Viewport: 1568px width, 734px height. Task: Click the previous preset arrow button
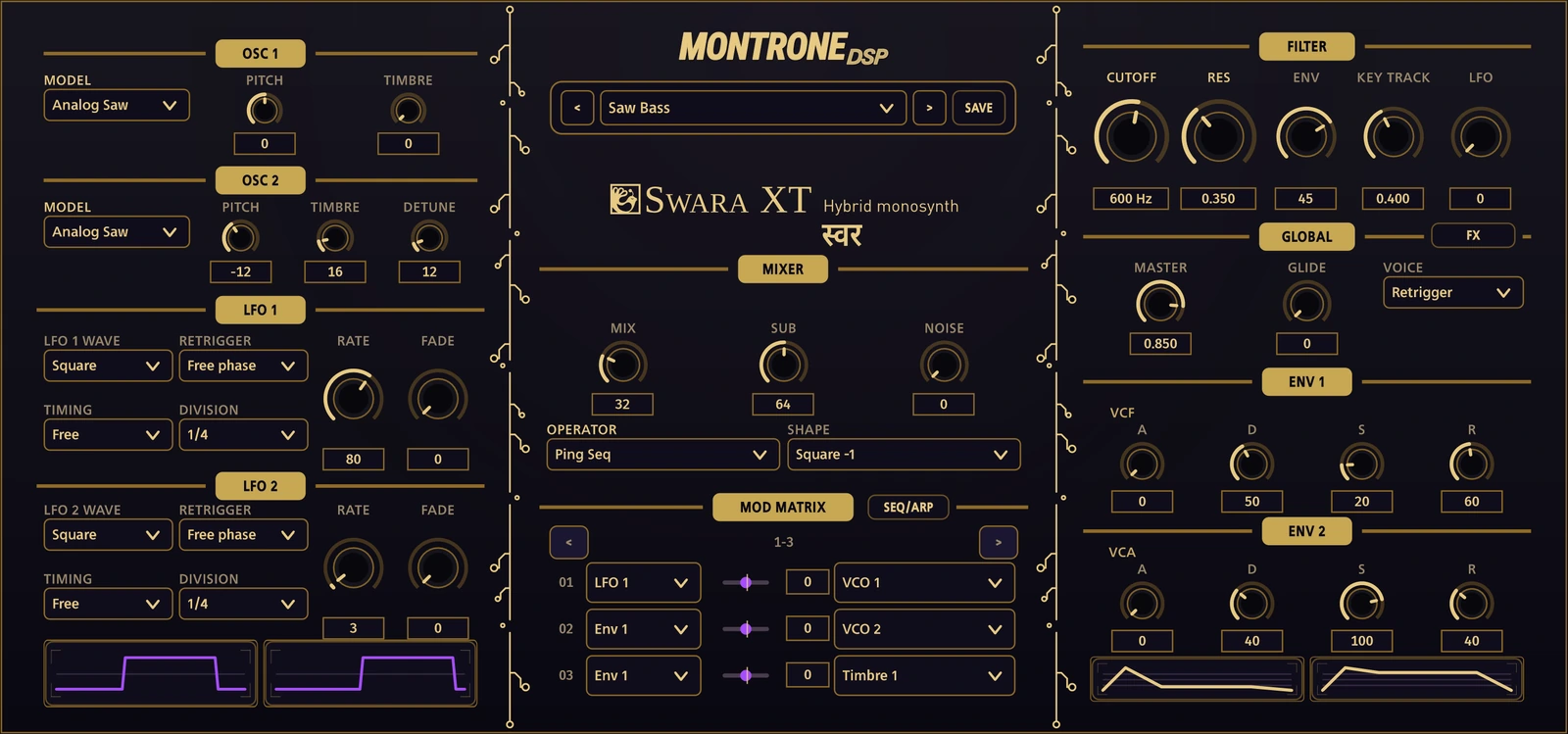(577, 108)
